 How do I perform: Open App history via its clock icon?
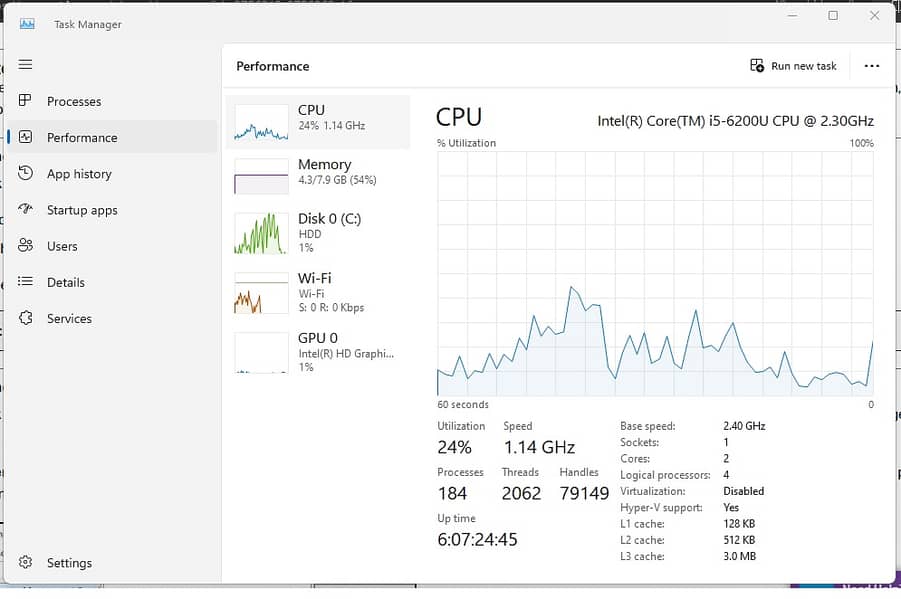tap(26, 174)
